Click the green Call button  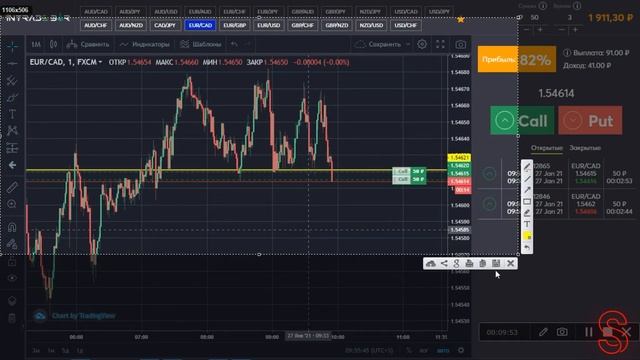(x=522, y=120)
